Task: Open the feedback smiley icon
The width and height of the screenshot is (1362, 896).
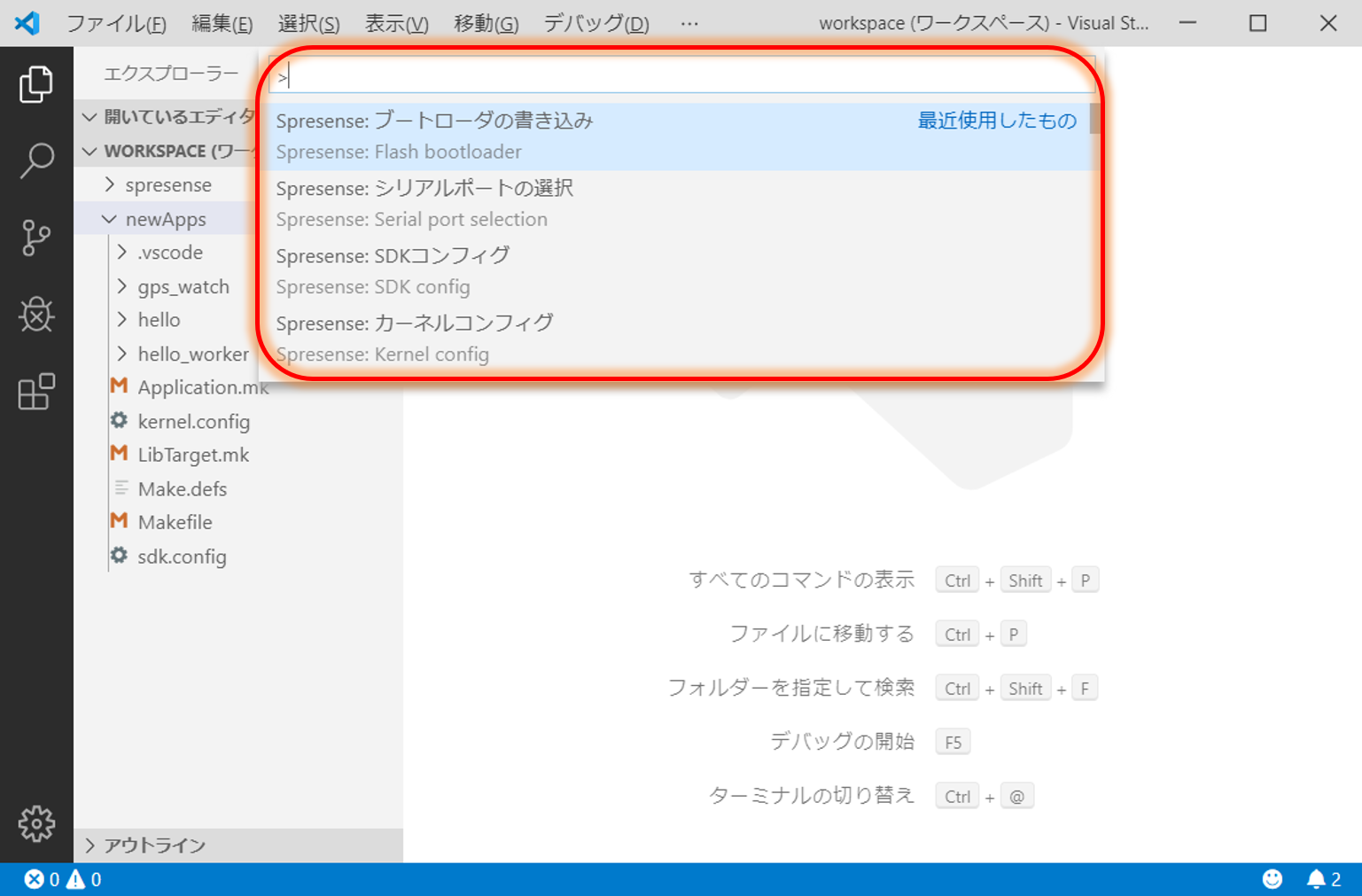Action: [1272, 878]
